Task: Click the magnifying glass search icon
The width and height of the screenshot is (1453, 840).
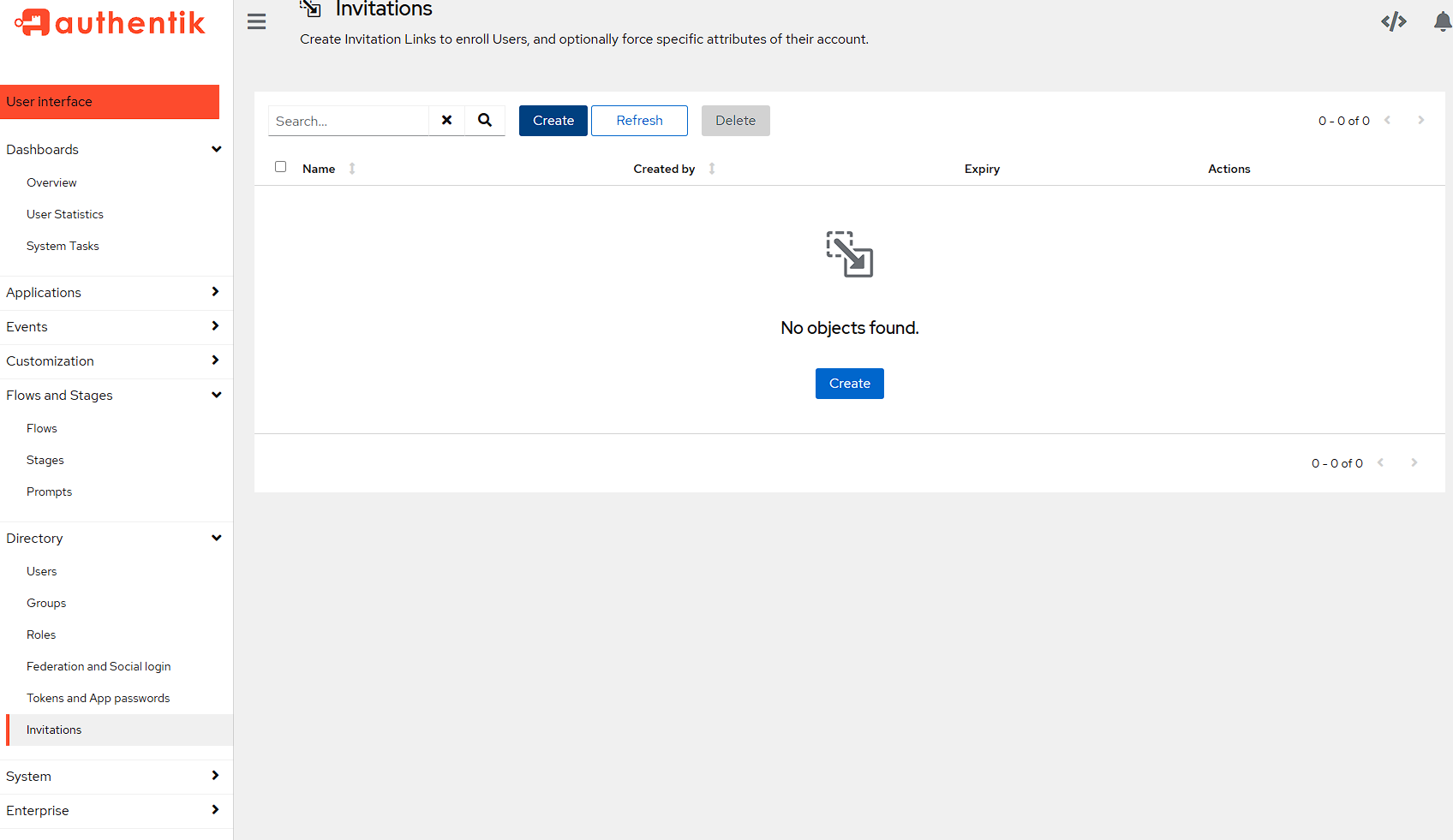Action: (485, 121)
